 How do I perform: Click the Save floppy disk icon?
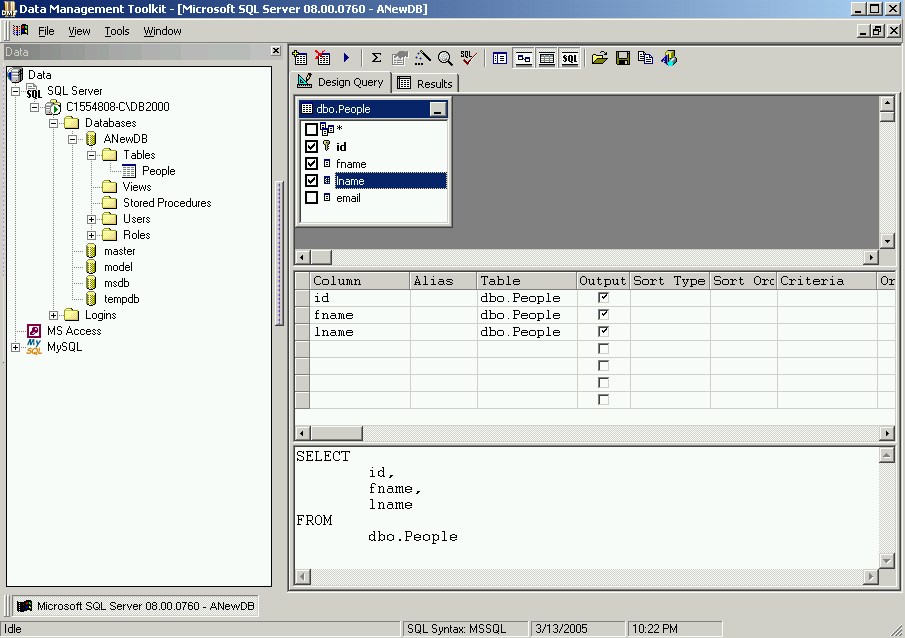pos(623,58)
